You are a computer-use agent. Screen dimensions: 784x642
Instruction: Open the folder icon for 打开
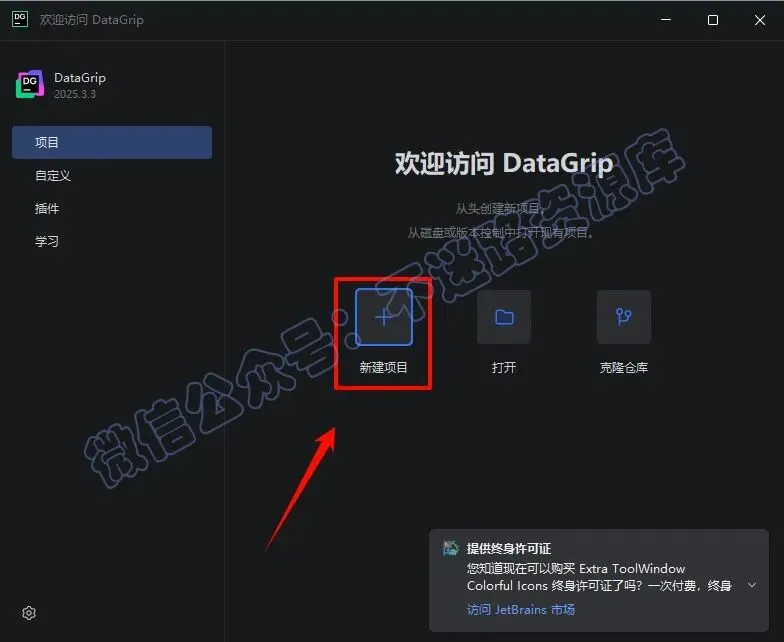coord(504,317)
